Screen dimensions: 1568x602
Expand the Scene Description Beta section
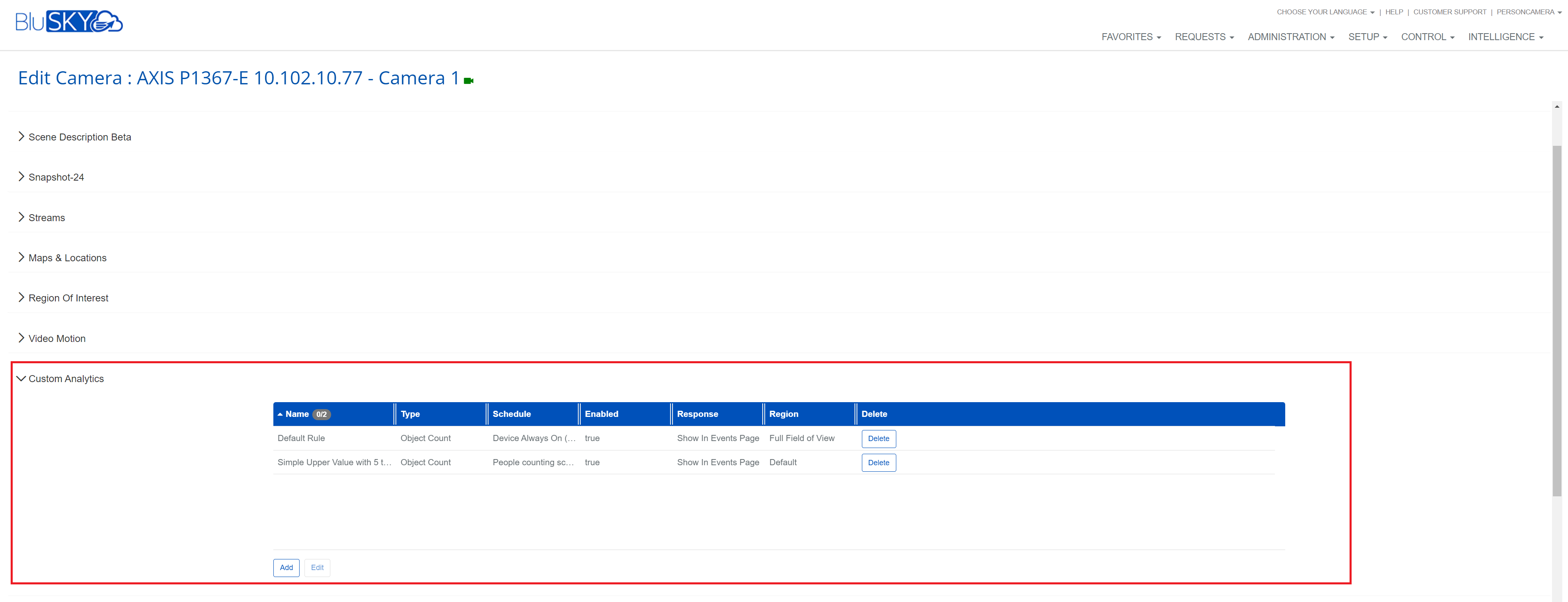pyautogui.click(x=79, y=137)
